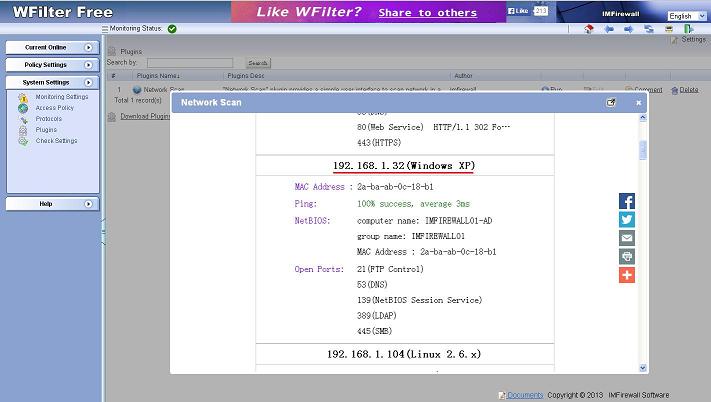The height and width of the screenshot is (402, 711).
Task: Expand the Current Online menu section
Action: [x=53, y=47]
